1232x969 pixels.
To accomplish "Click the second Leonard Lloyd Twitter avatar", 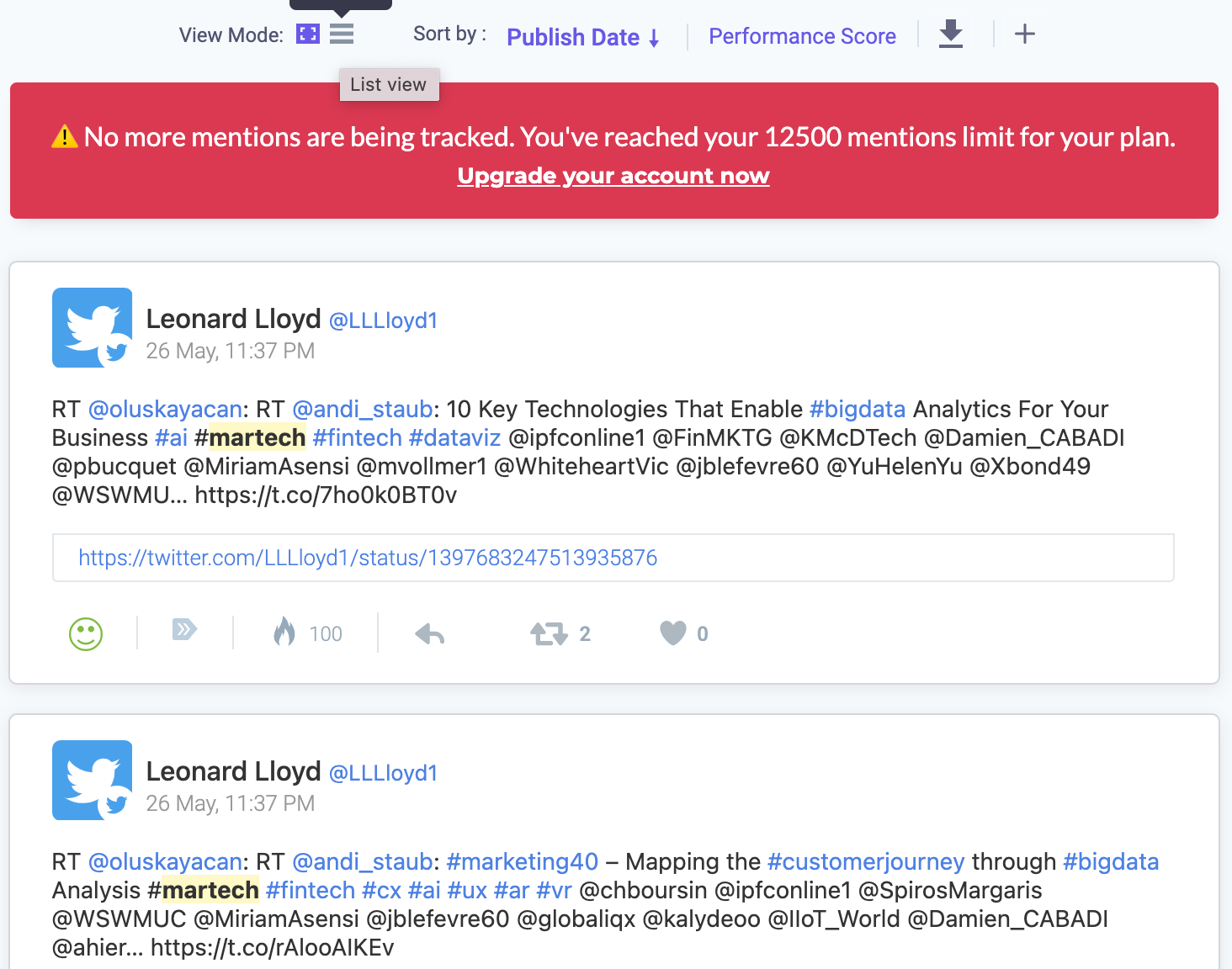I will (x=93, y=781).
